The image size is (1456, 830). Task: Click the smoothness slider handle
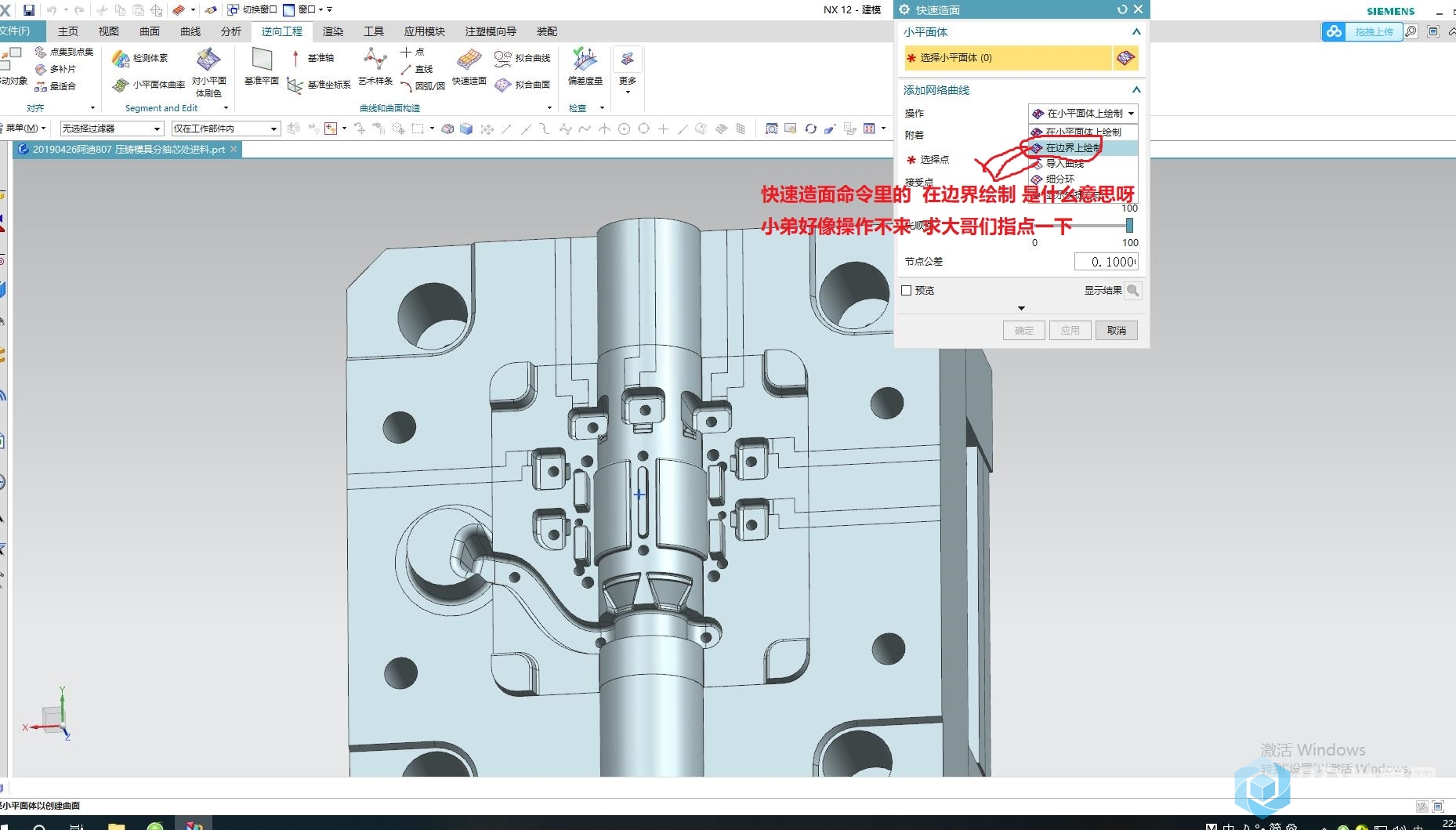pyautogui.click(x=1129, y=226)
